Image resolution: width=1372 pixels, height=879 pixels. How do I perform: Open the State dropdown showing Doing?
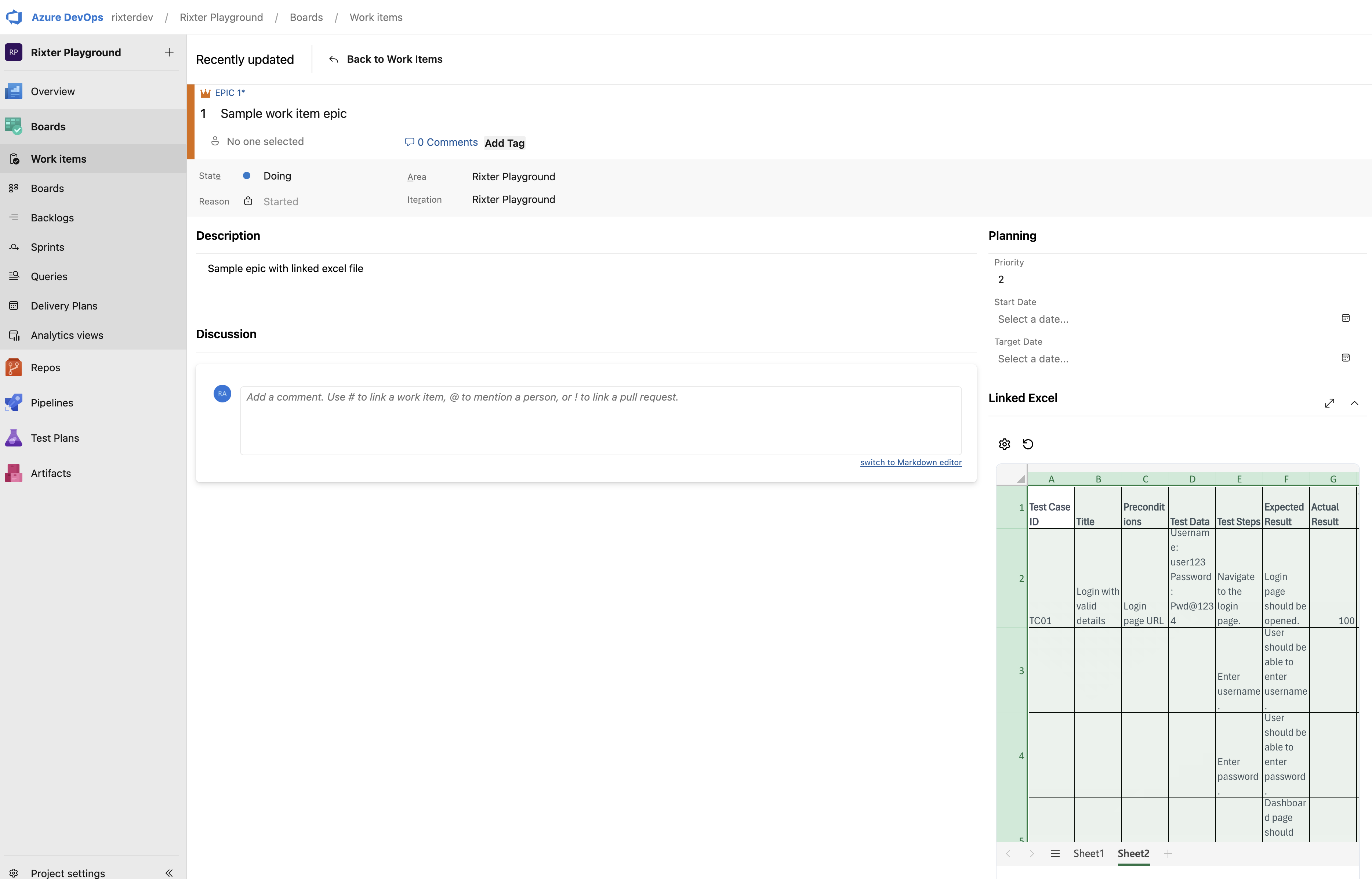point(276,175)
